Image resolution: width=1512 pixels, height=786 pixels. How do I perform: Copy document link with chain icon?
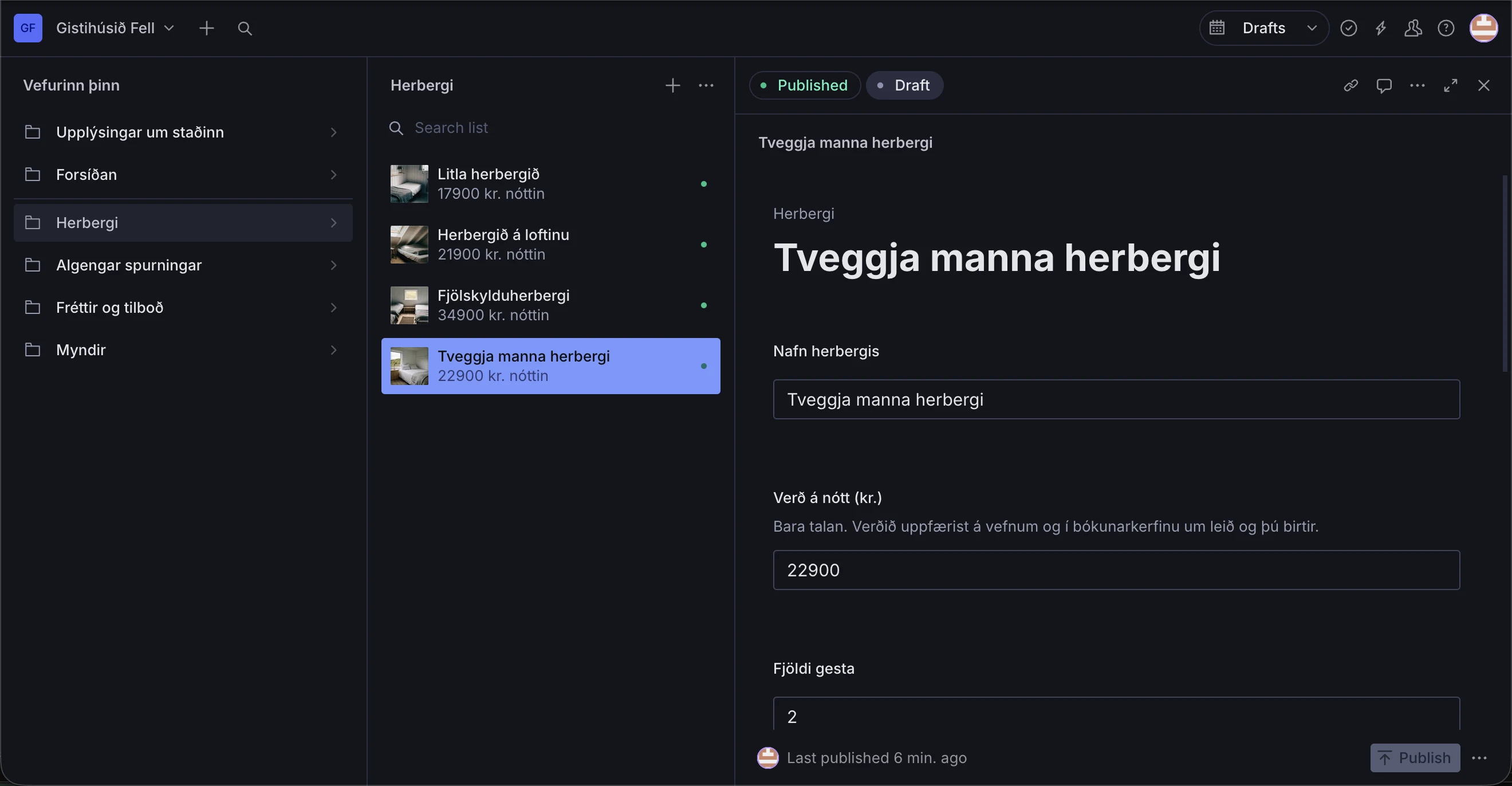click(x=1350, y=86)
